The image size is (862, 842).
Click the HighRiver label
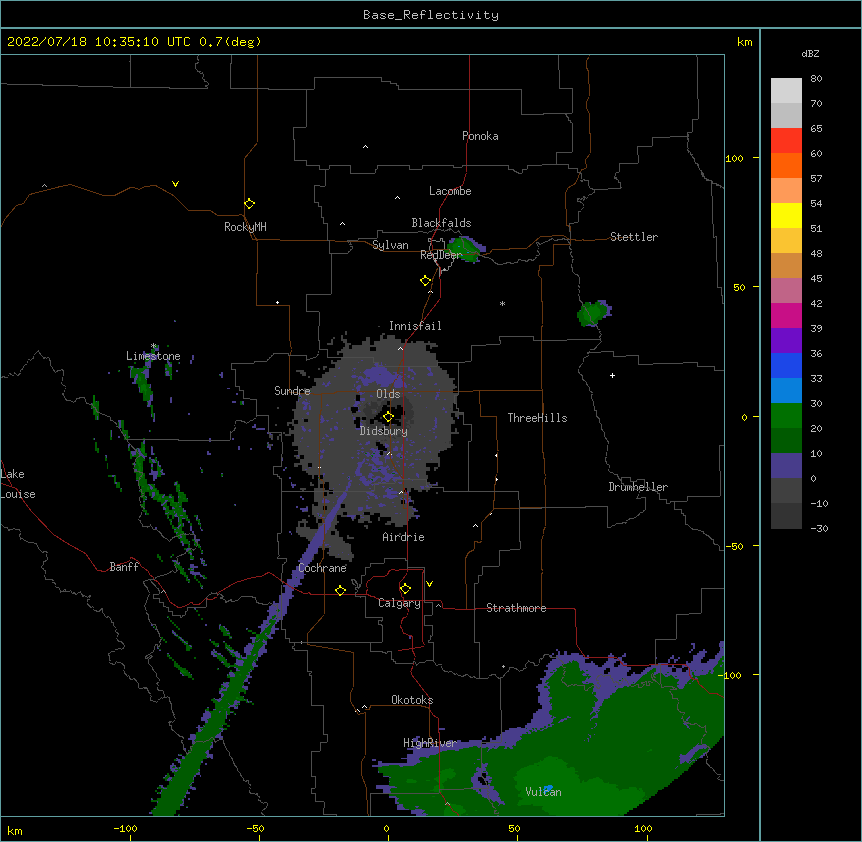pos(430,743)
